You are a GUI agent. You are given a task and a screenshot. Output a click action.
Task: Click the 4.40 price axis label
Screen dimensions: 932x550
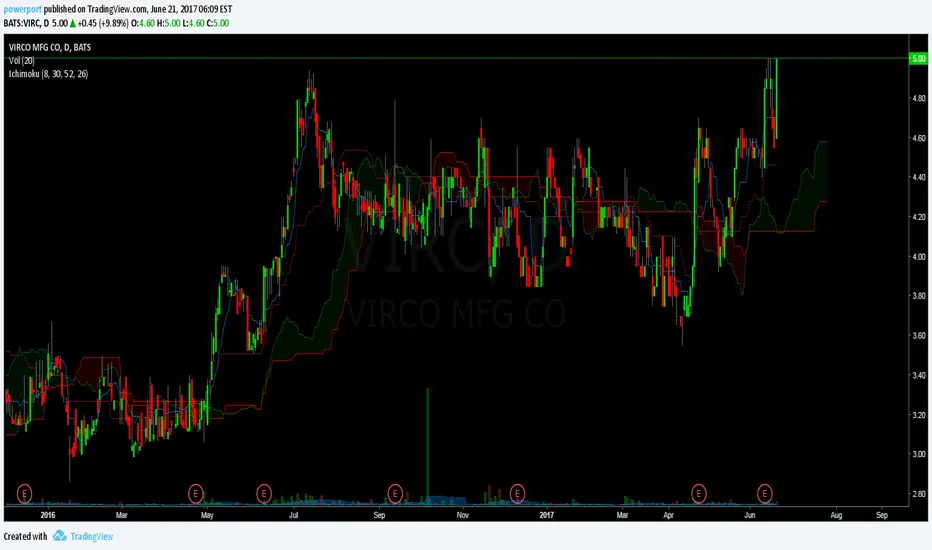coord(918,177)
